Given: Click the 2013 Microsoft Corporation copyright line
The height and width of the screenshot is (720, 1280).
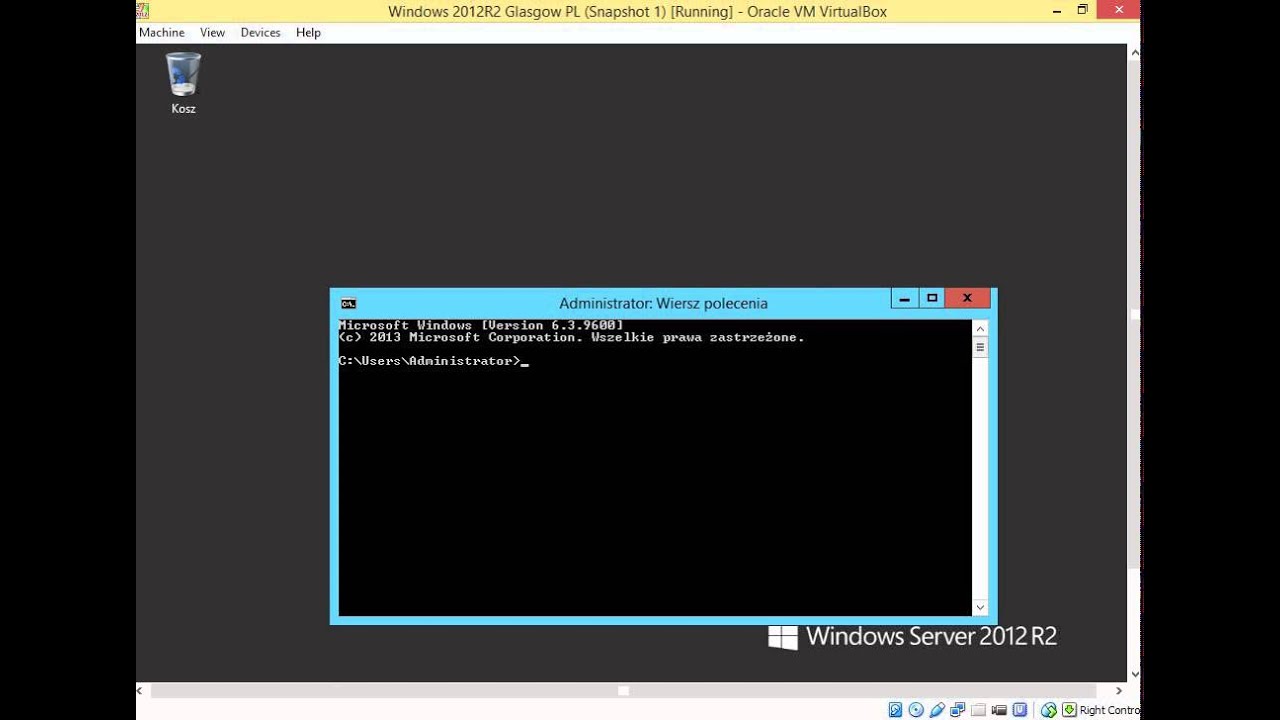Looking at the screenshot, I should point(572,338).
